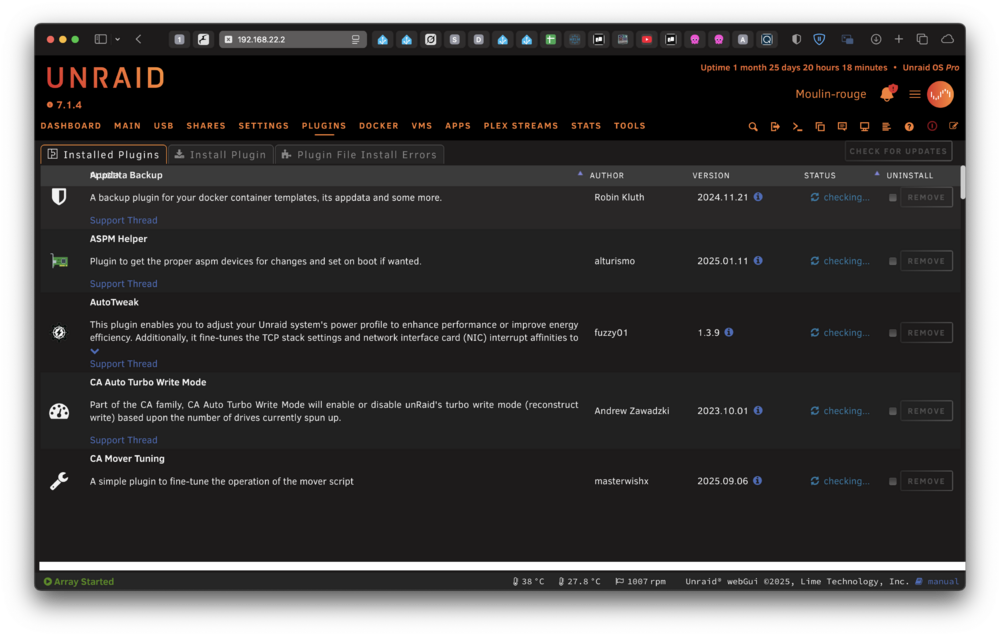Open the system log icon

(886, 126)
